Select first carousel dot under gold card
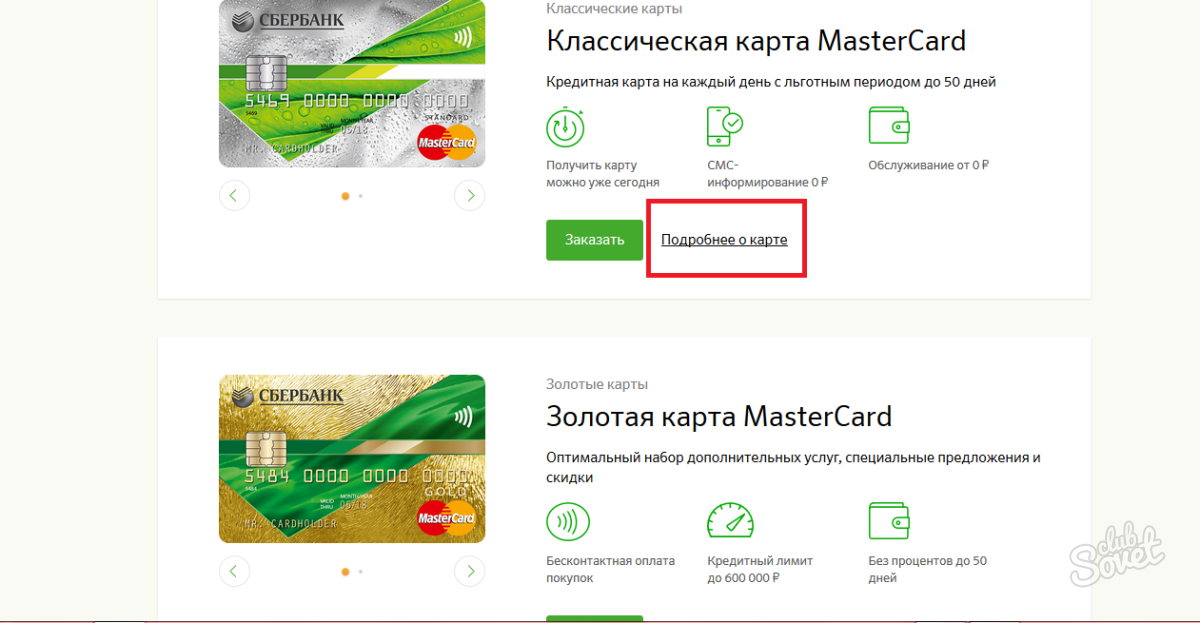The image size is (1200, 623). click(x=345, y=572)
